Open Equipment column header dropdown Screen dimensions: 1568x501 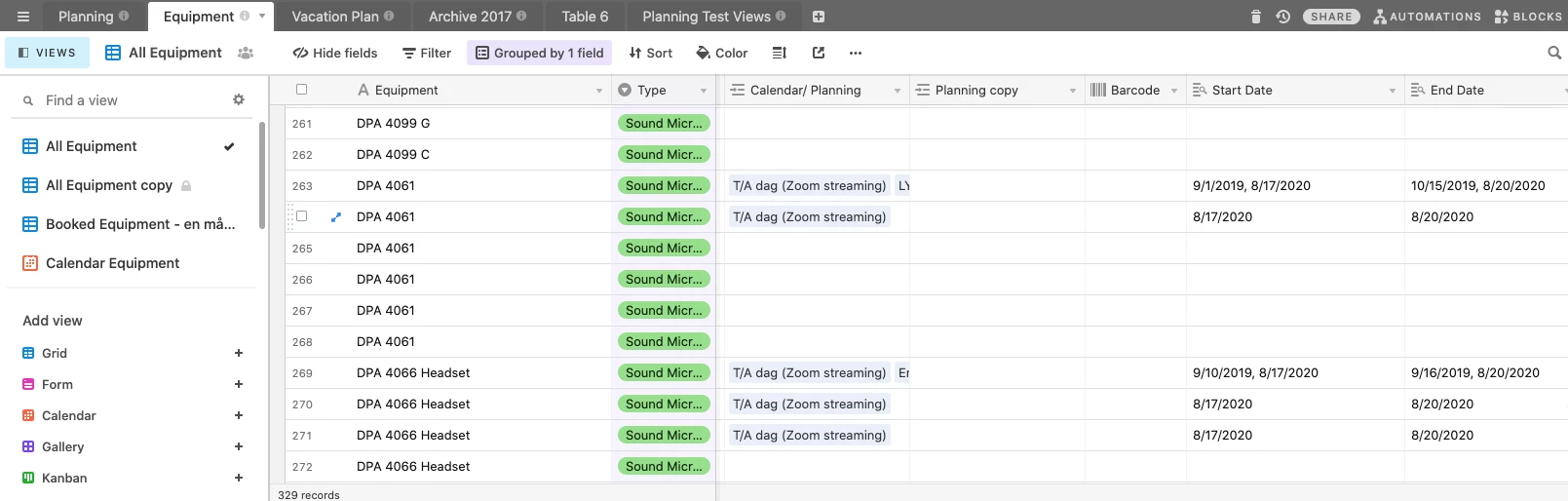[599, 91]
